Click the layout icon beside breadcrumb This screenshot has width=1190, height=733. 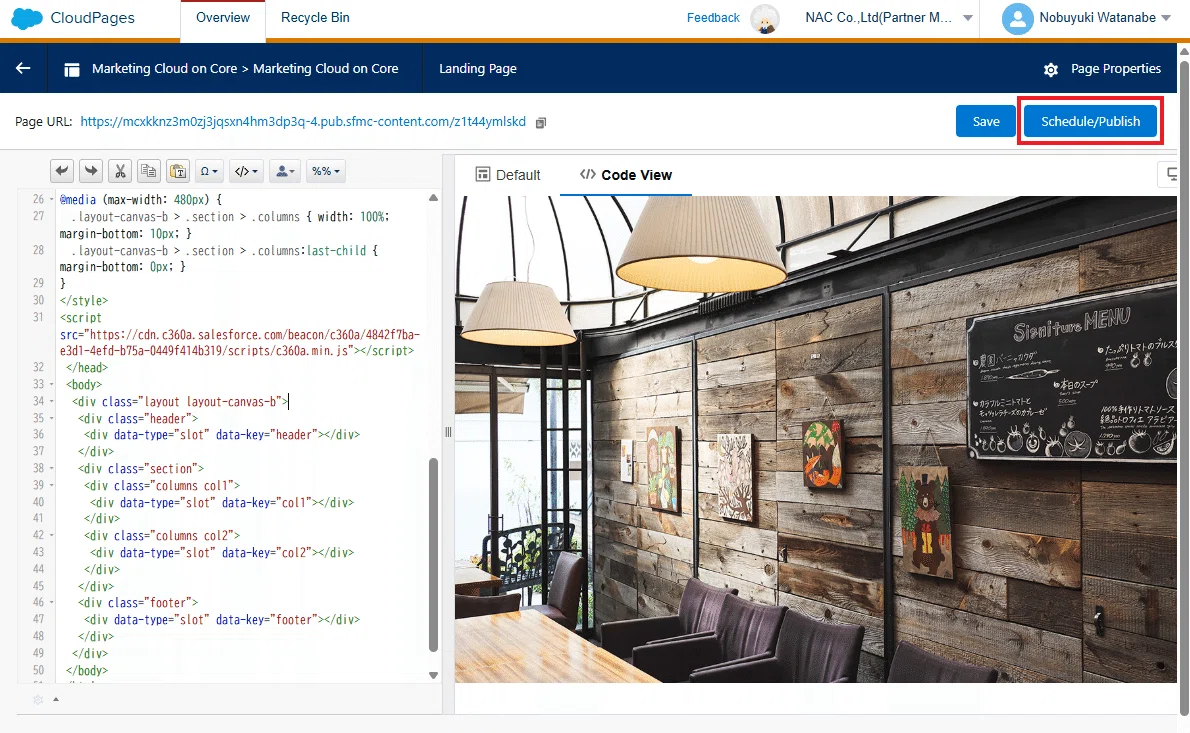coord(72,70)
